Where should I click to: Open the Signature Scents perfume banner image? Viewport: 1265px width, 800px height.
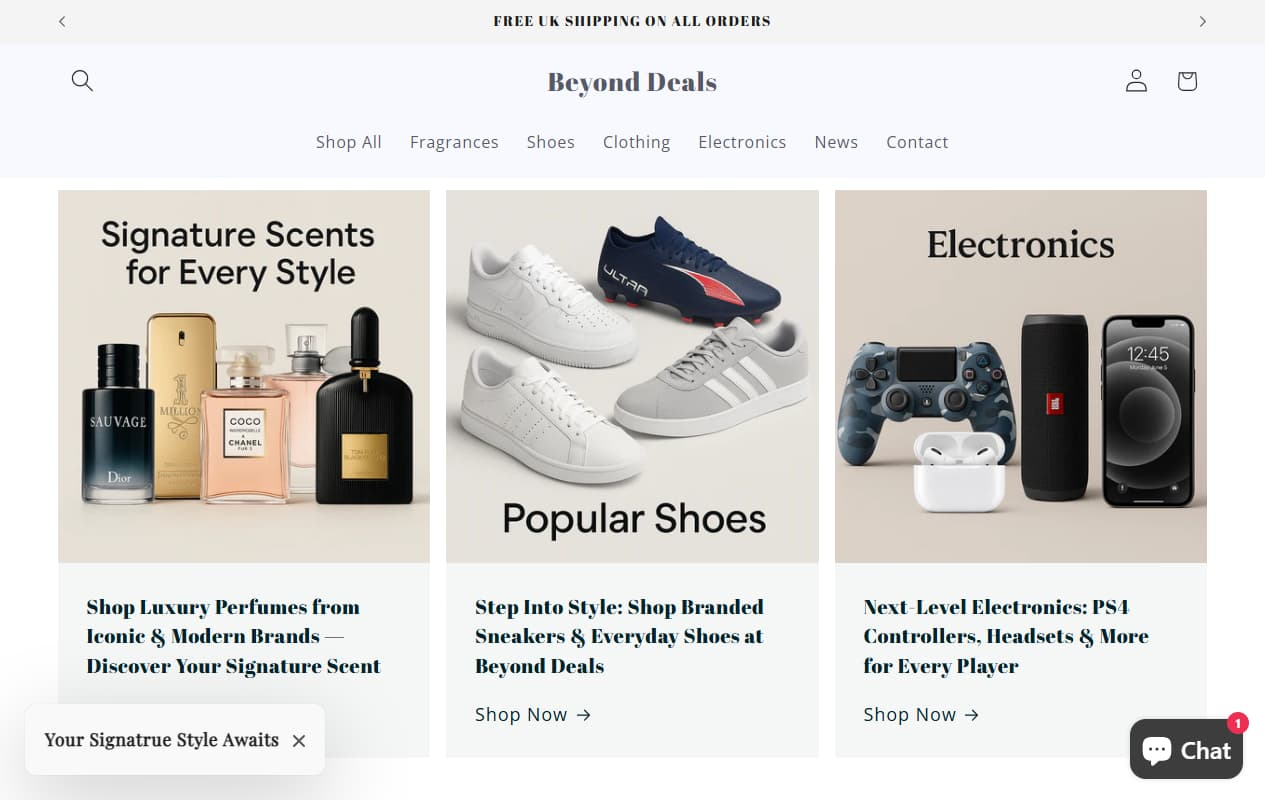tap(244, 376)
